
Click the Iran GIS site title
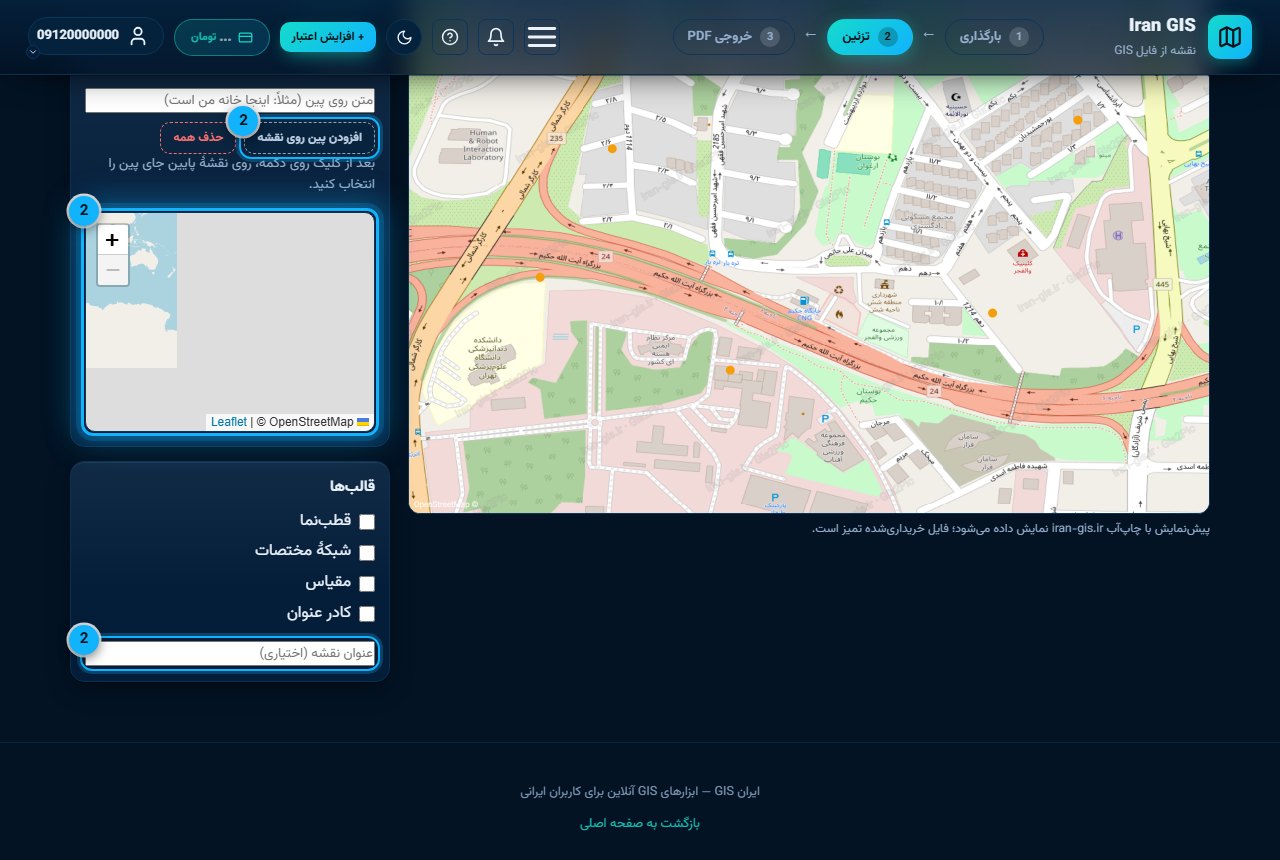[x=1162, y=26]
